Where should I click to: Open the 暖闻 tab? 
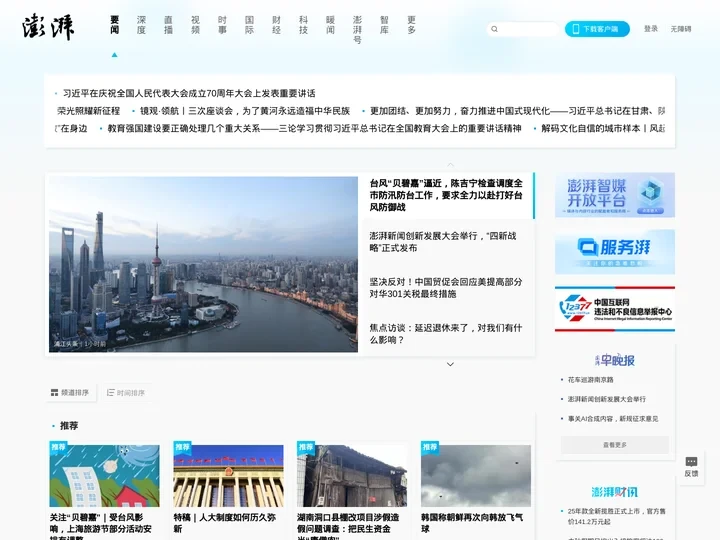click(x=331, y=25)
